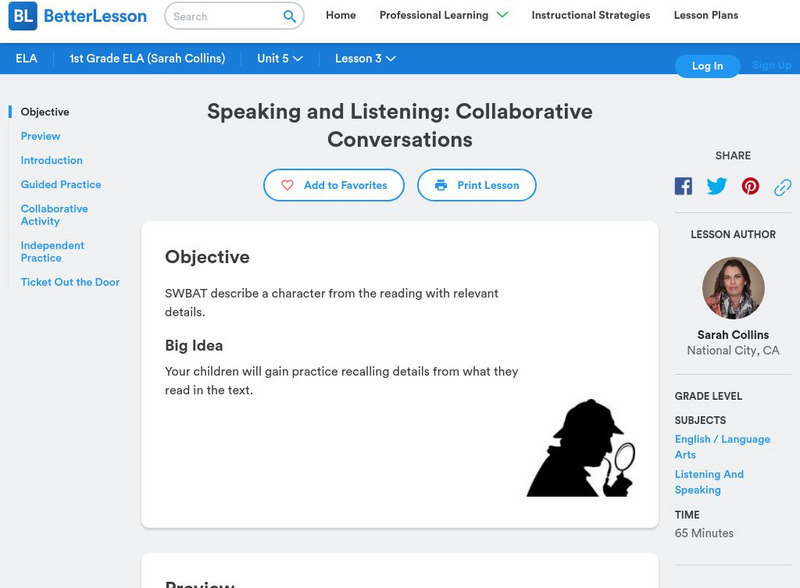This screenshot has height=588, width=800.
Task: Navigate to Ticket Out the Door section
Action: [70, 282]
